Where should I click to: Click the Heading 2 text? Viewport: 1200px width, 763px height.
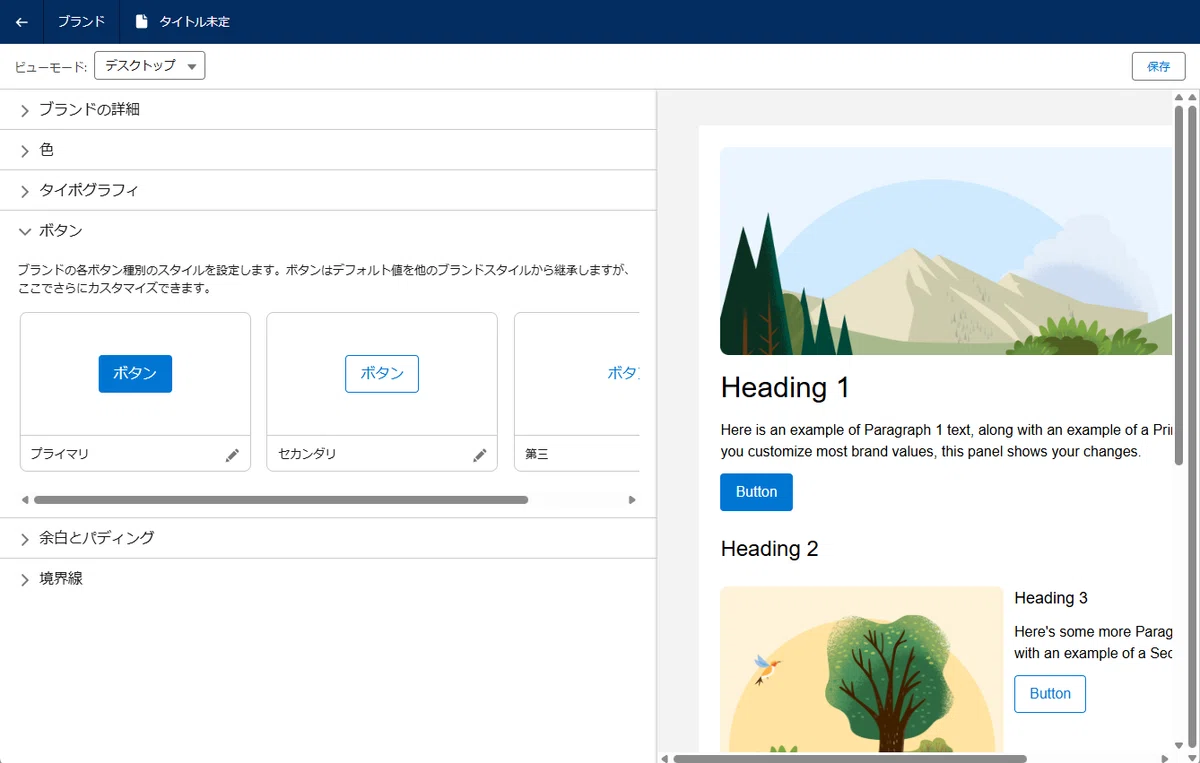(769, 549)
